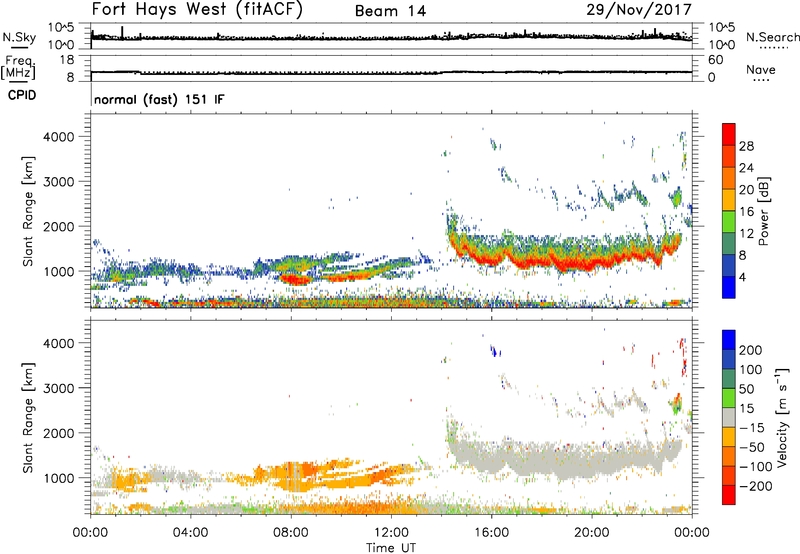Click power panel 'Slant Range [km]' label

pos(28,211)
